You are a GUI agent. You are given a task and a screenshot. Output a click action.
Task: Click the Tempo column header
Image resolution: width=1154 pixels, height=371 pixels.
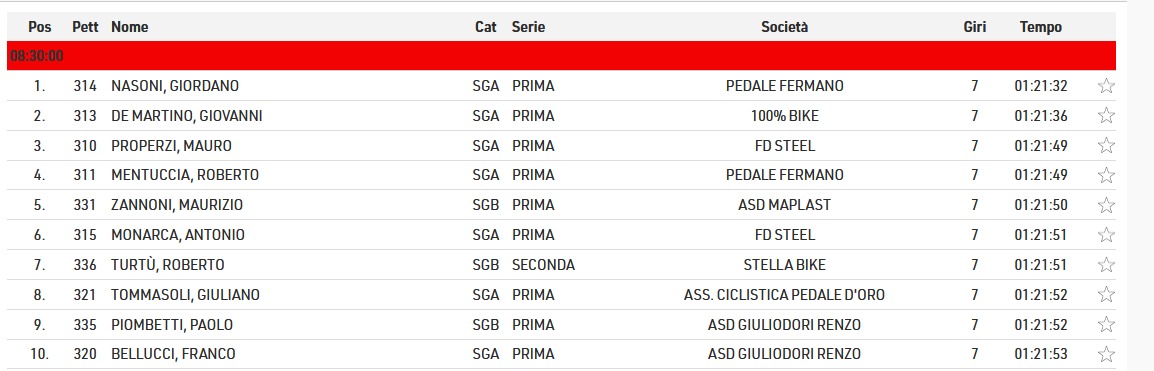pos(1041,27)
